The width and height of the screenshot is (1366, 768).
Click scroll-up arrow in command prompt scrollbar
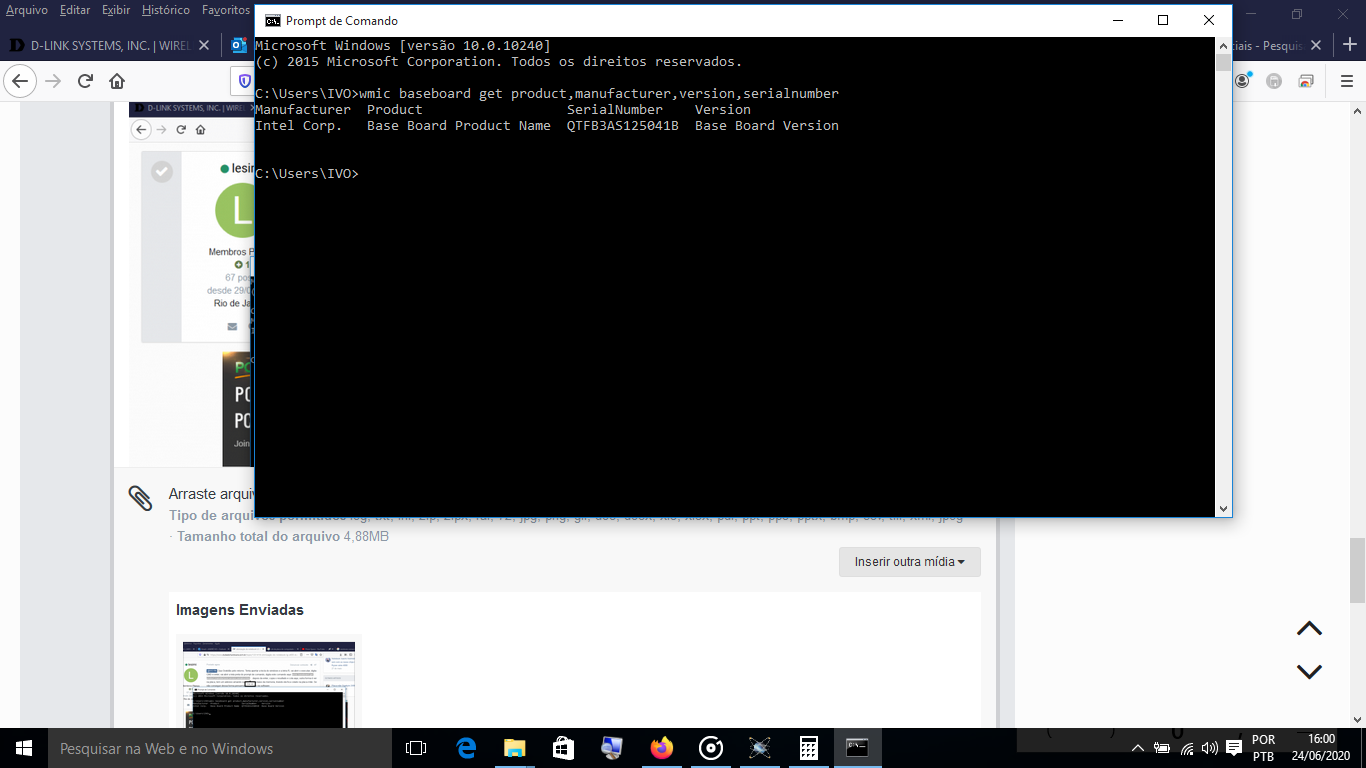[x=1223, y=46]
